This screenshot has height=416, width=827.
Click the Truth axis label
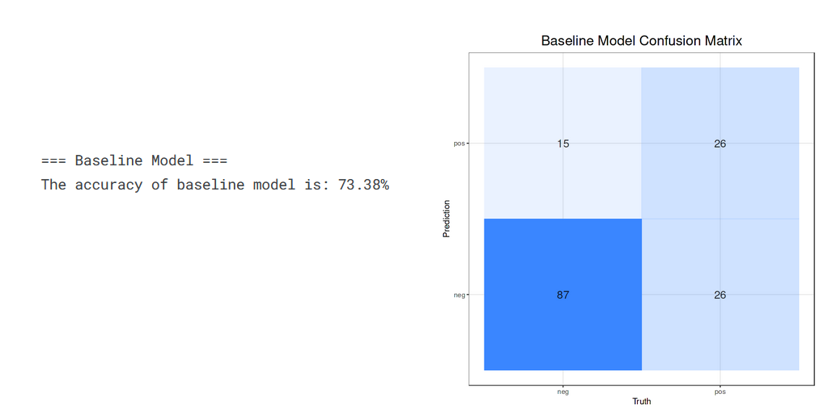(x=641, y=402)
